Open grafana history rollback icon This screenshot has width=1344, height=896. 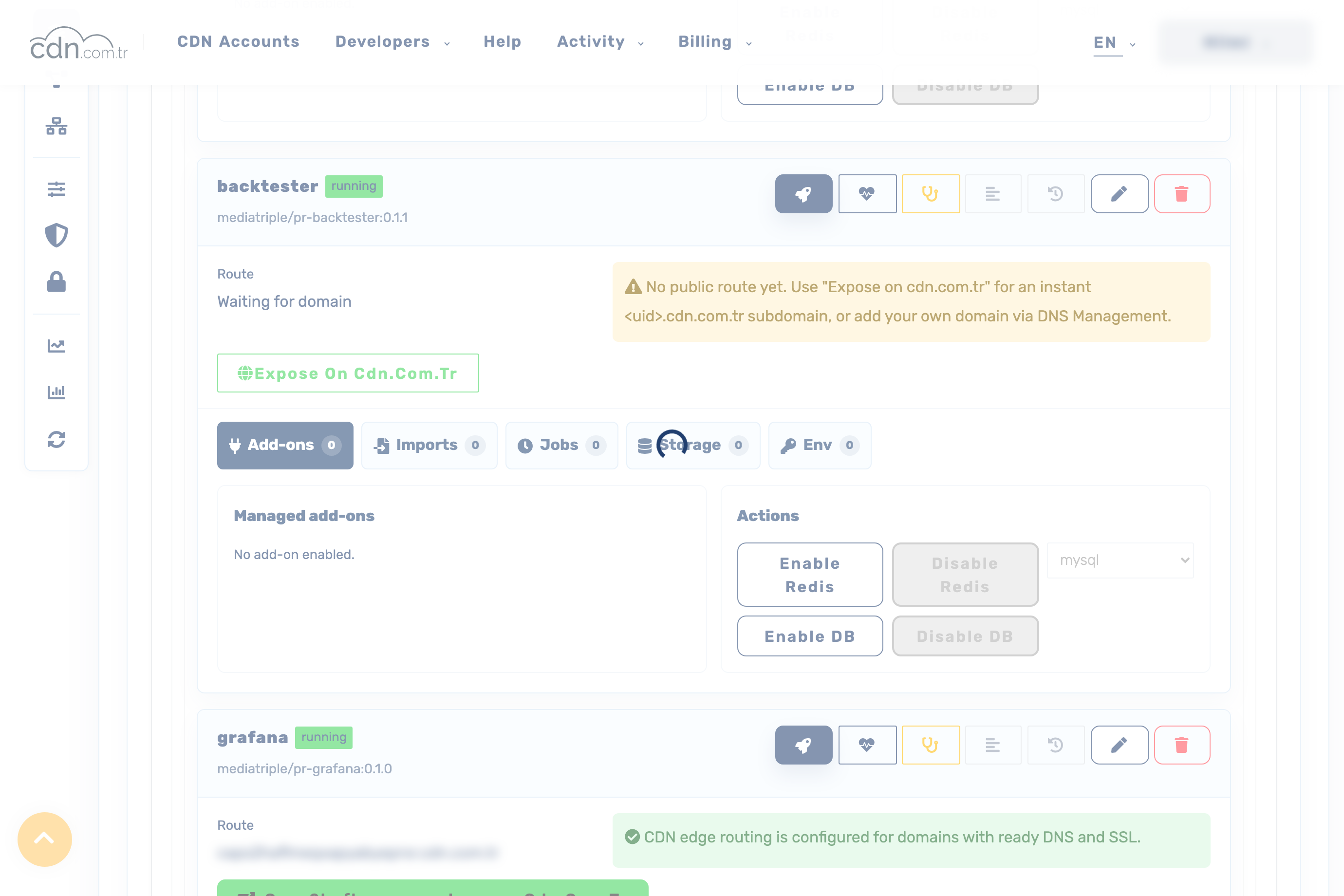coord(1055,745)
